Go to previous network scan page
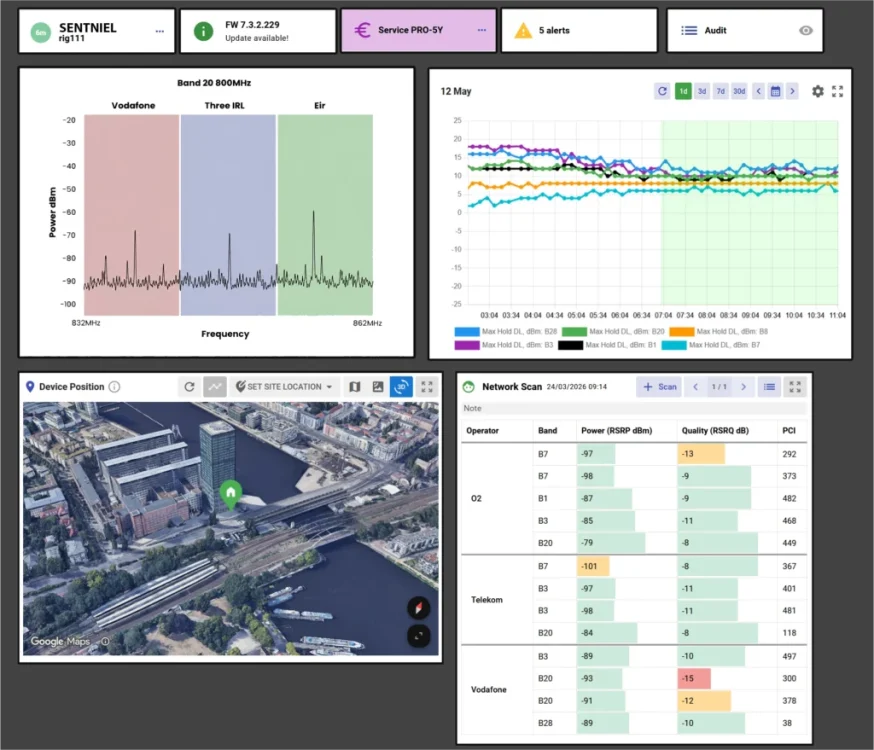The height and width of the screenshot is (750, 874). (695, 387)
